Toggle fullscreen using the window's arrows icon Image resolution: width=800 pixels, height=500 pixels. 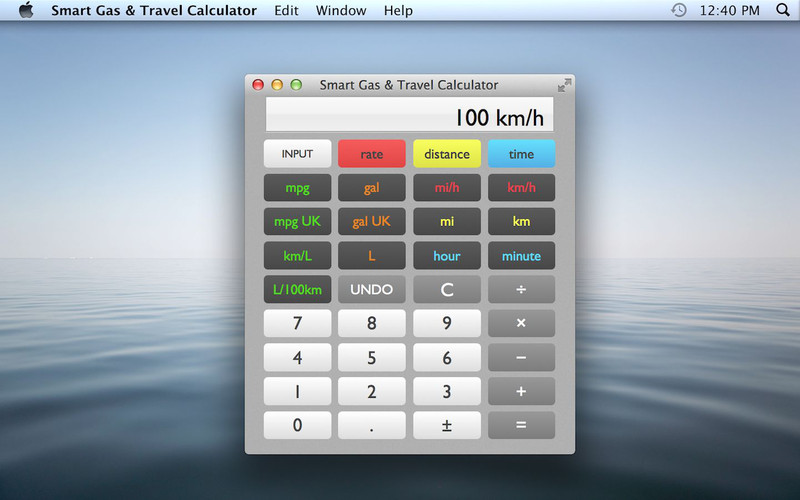(564, 85)
